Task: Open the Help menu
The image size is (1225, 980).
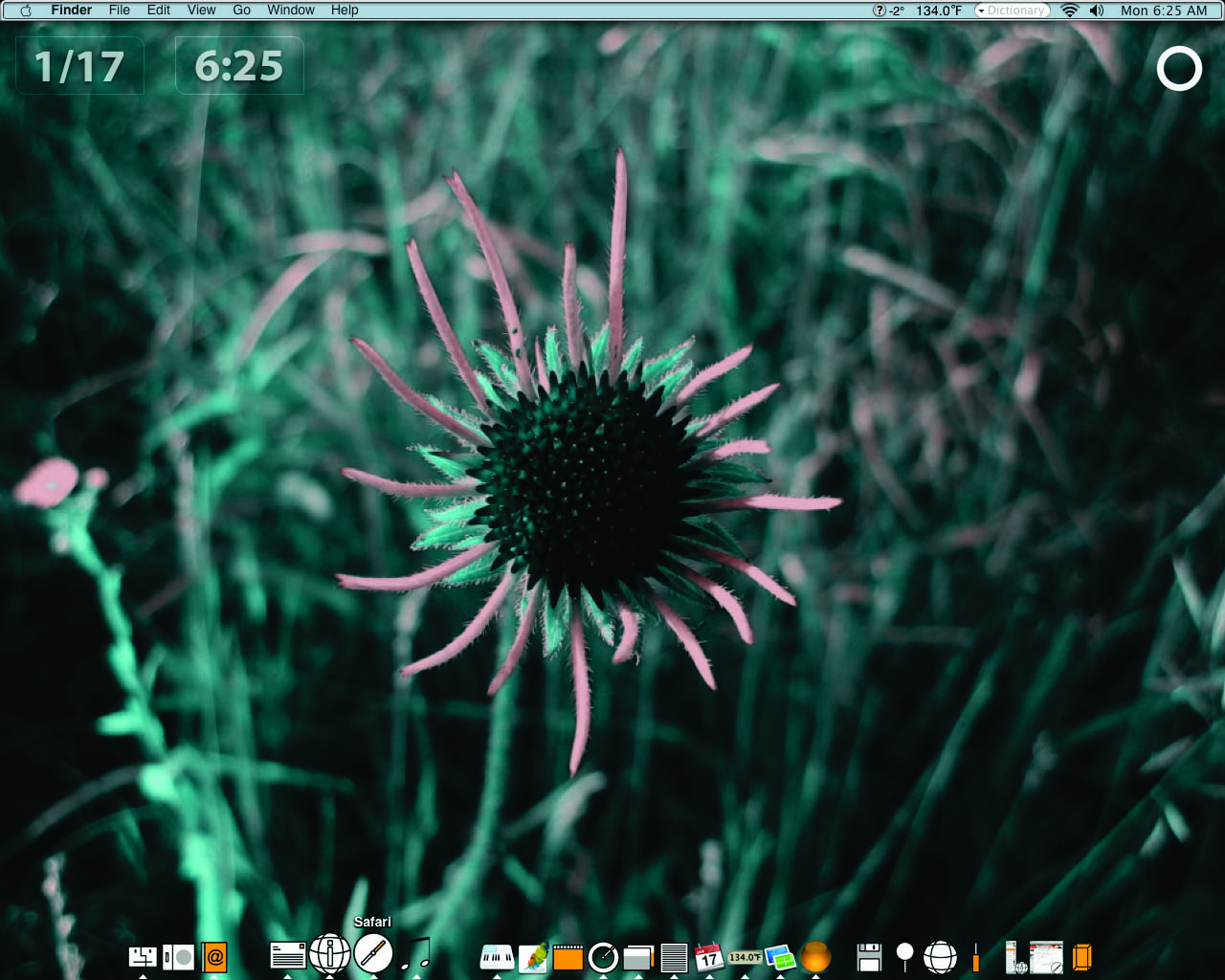Action: tap(345, 11)
